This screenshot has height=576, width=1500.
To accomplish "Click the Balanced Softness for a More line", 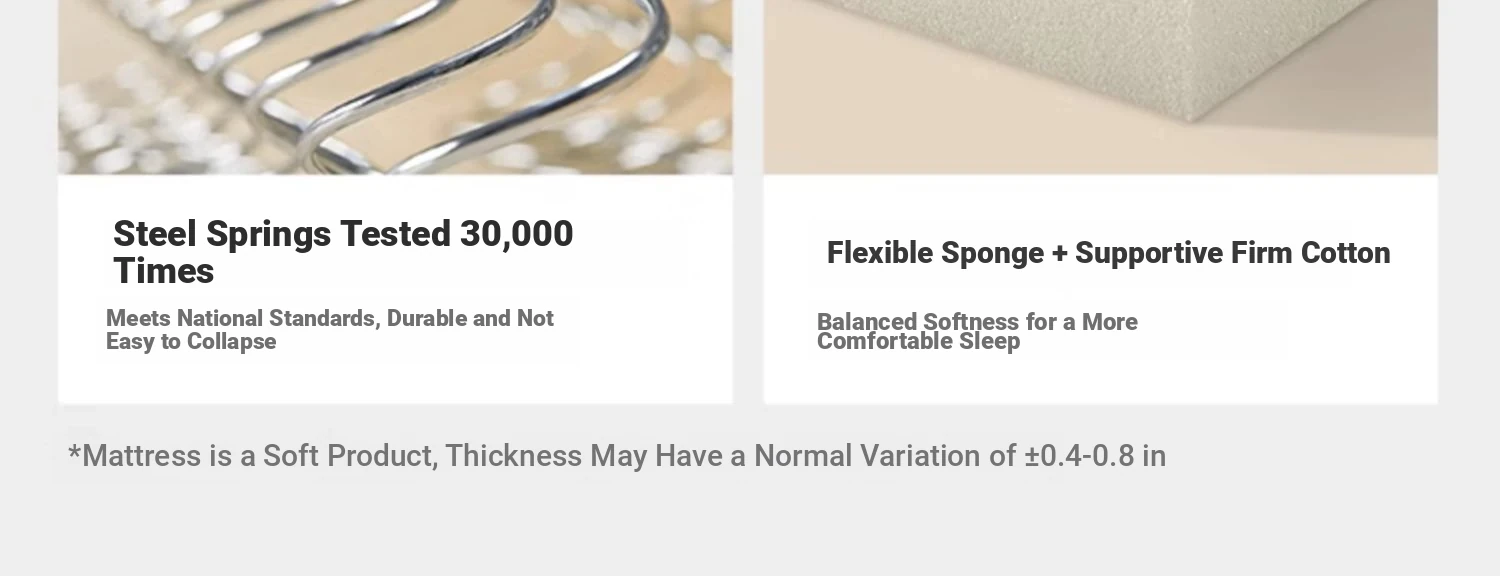I will [977, 322].
